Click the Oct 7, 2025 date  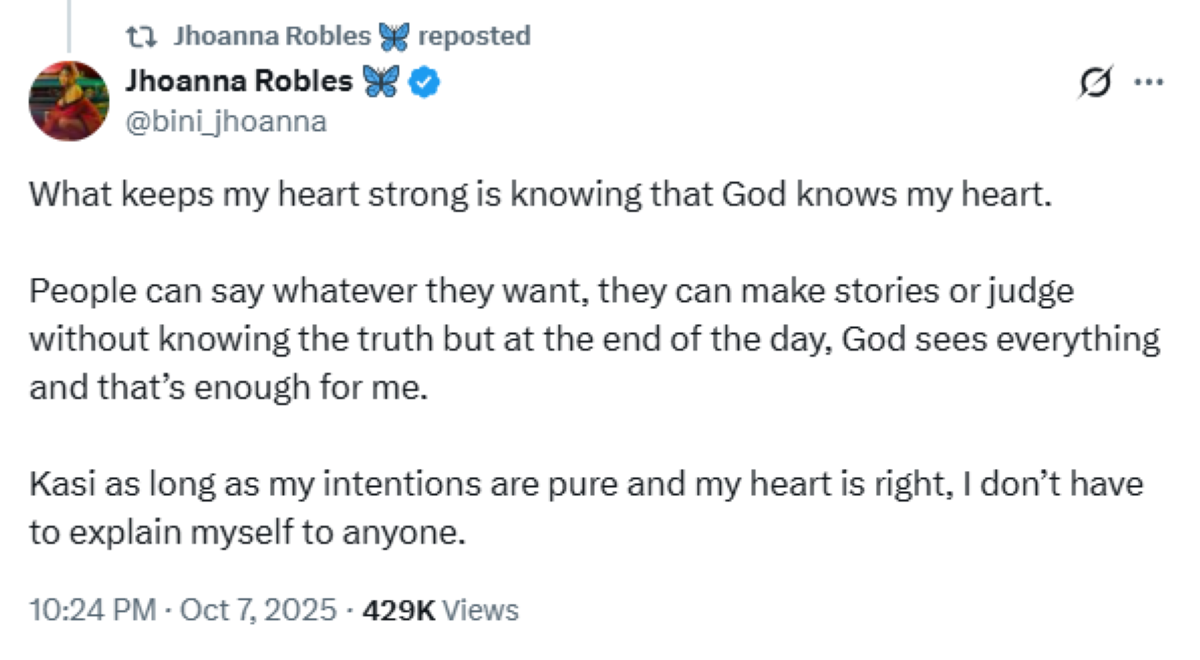click(258, 610)
